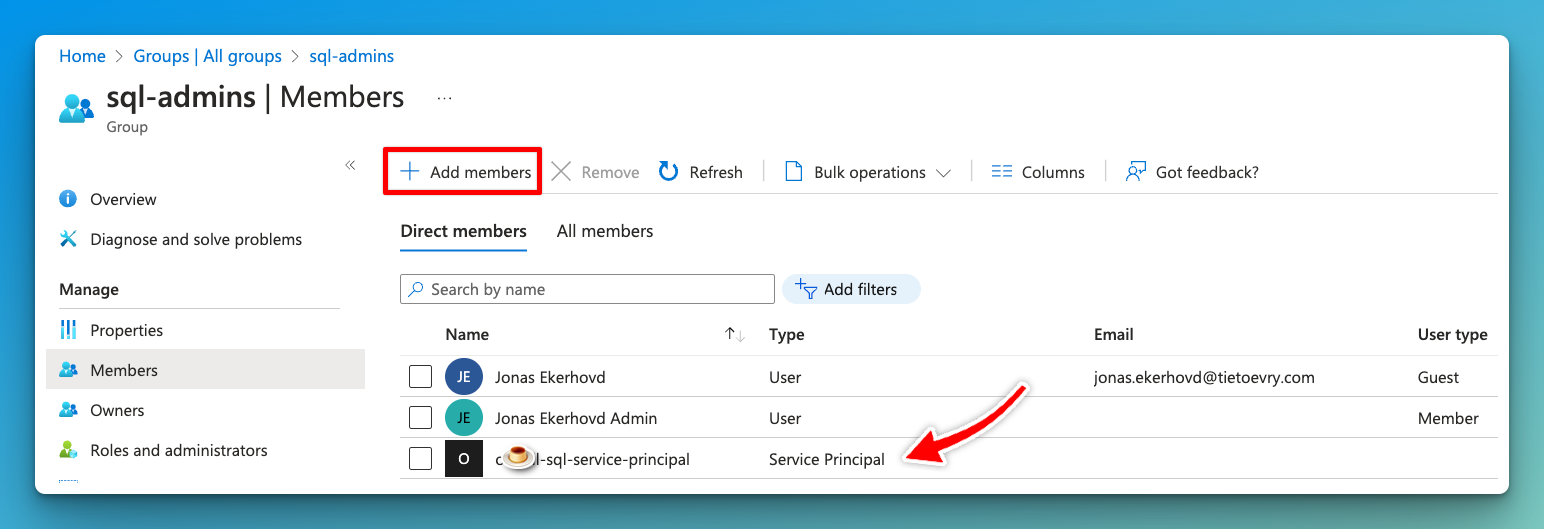The width and height of the screenshot is (1544, 529).
Task: Expand the Bulk operations dropdown arrow
Action: 943,173
